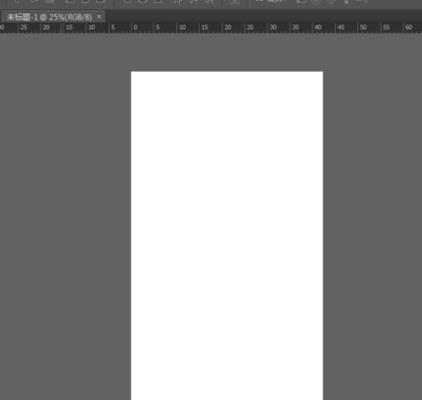Click the top-left corner of the white canvas
The height and width of the screenshot is (400, 422).
tap(131, 72)
